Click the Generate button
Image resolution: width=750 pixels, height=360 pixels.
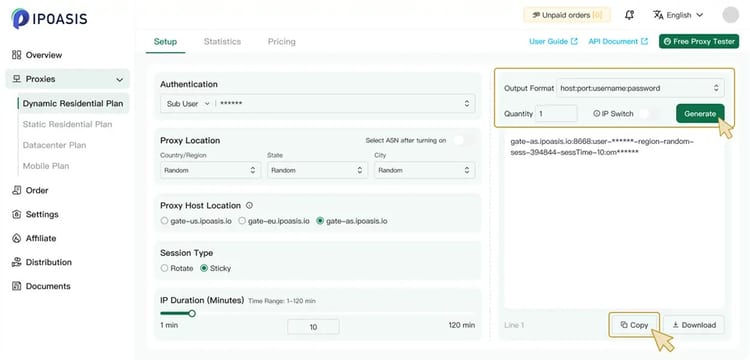click(700, 114)
